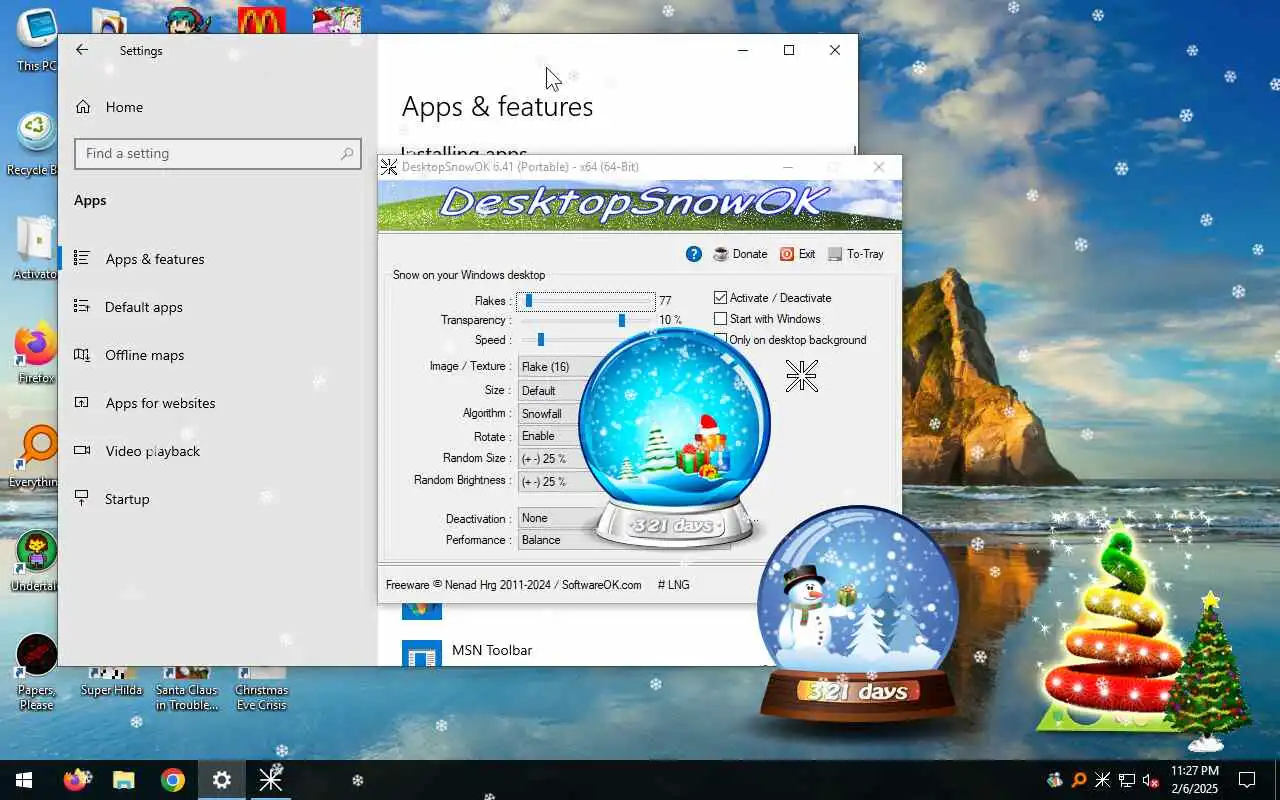Open the Random Size dropdown

pyautogui.click(x=550, y=459)
